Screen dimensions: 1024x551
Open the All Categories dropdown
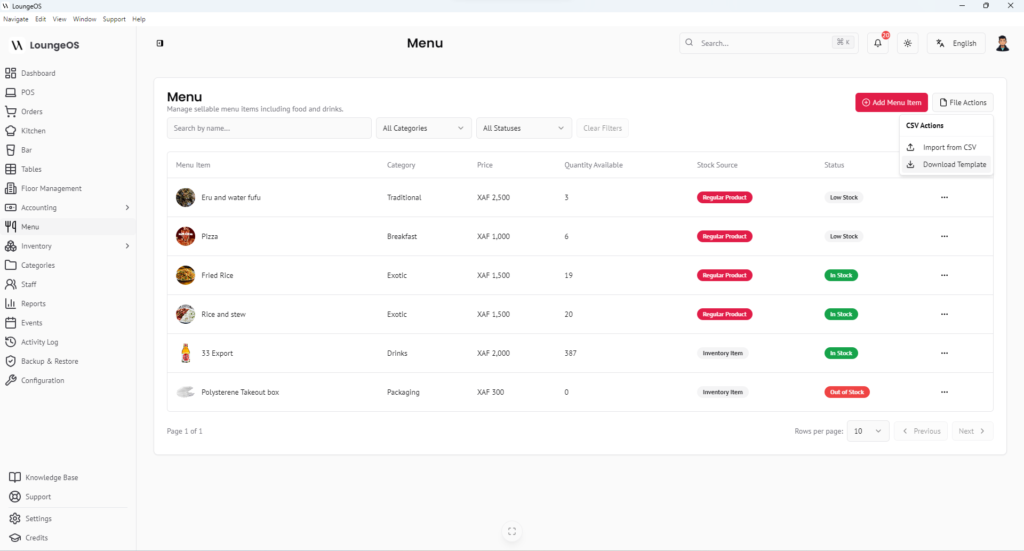click(x=423, y=128)
